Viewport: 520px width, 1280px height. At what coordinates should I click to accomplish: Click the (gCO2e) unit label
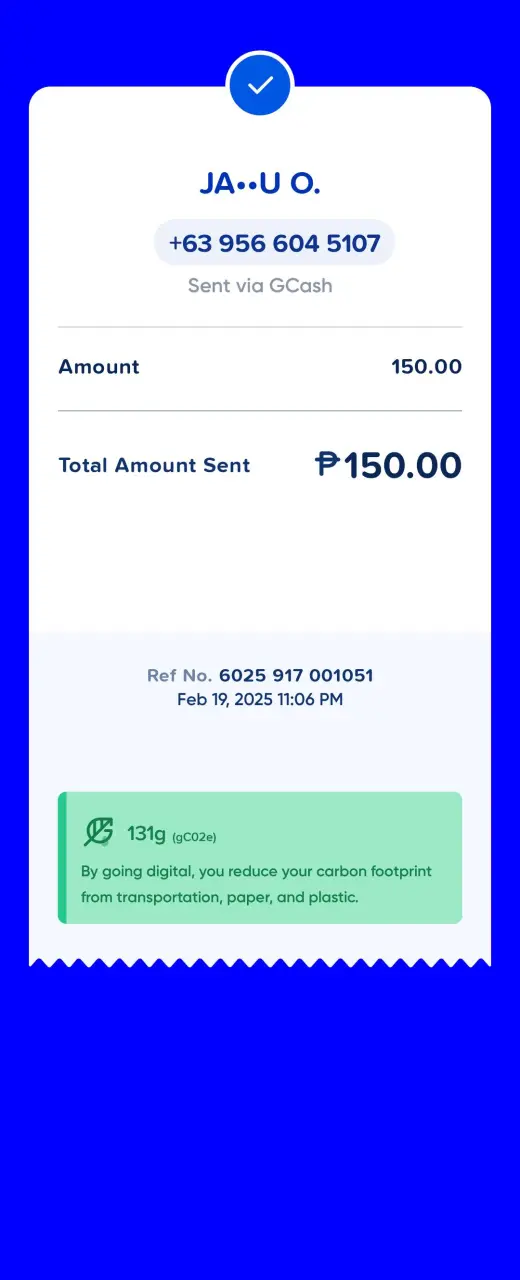tap(194, 836)
